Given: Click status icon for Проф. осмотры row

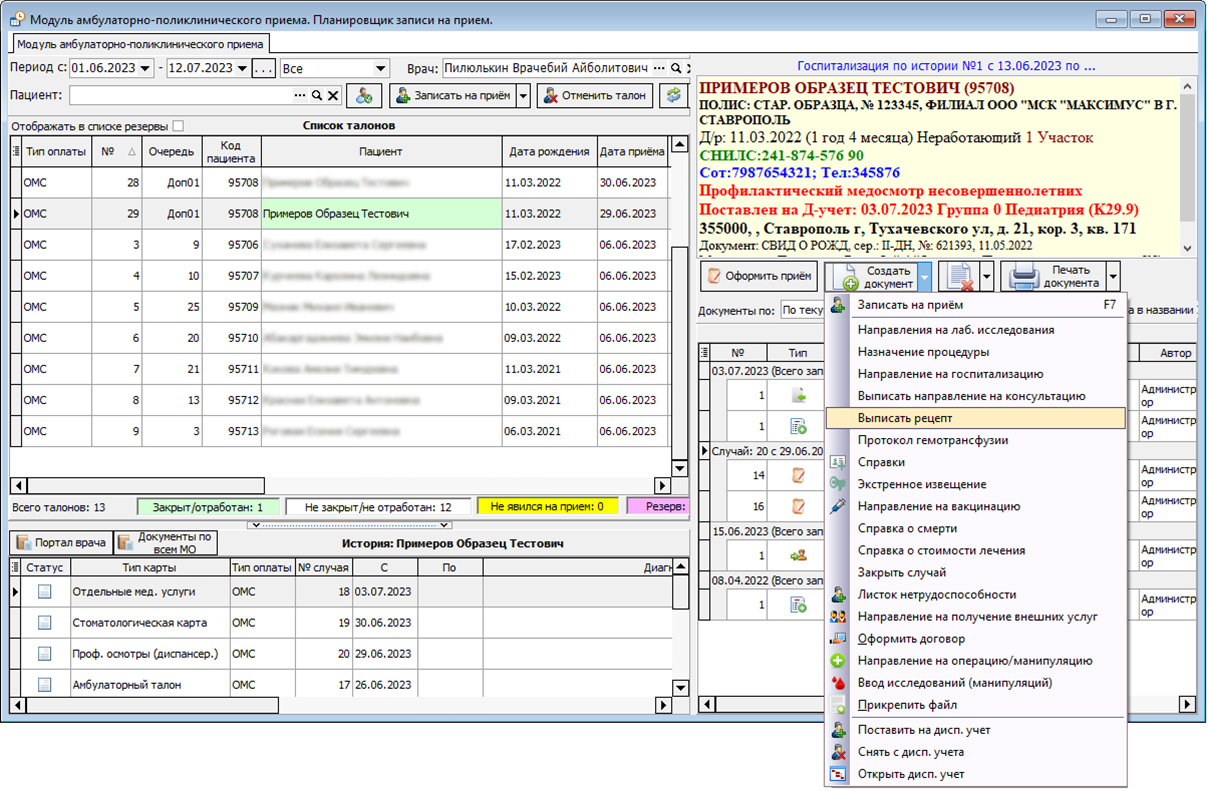Looking at the screenshot, I should pos(44,654).
